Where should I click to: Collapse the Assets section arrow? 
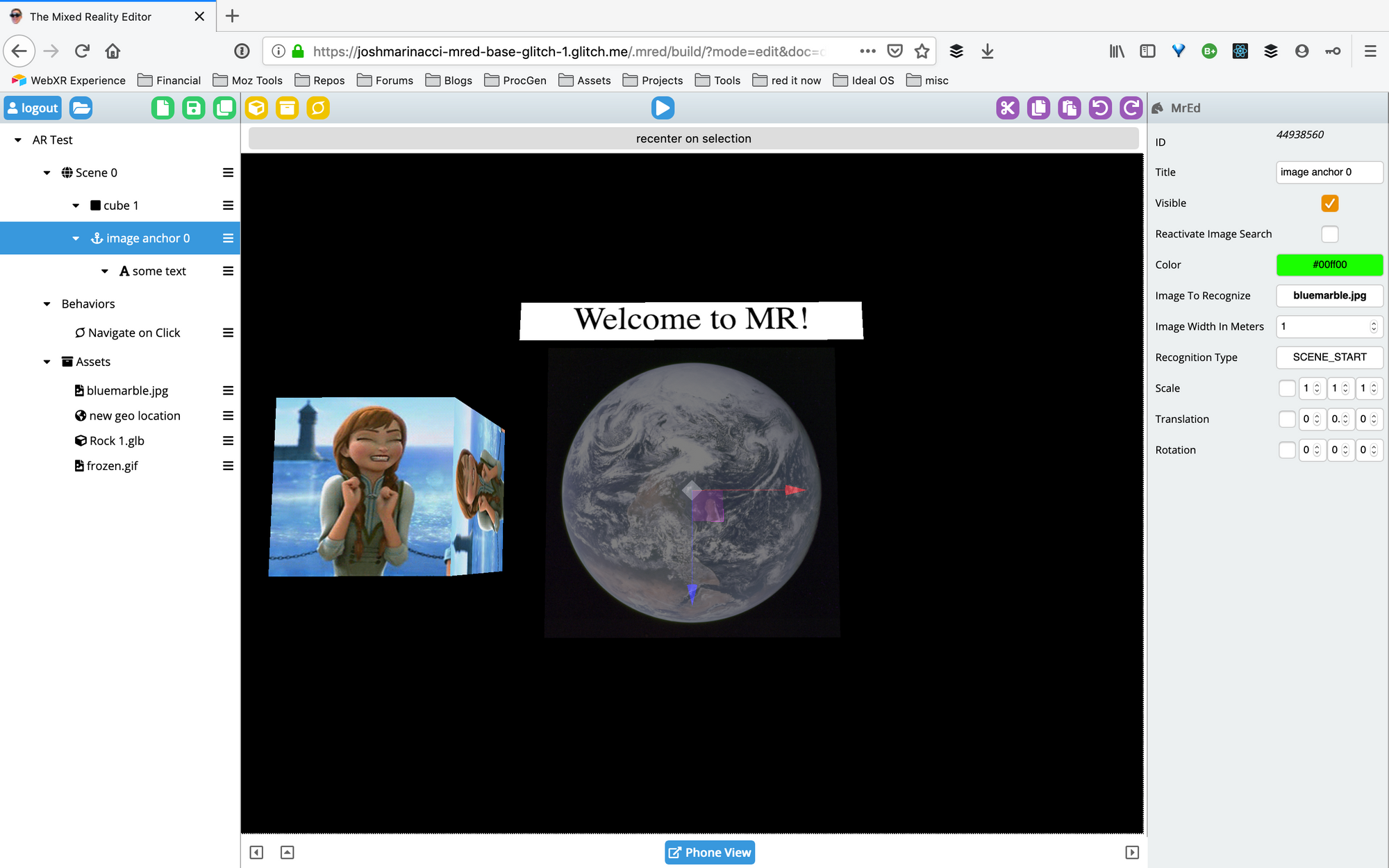(x=47, y=362)
